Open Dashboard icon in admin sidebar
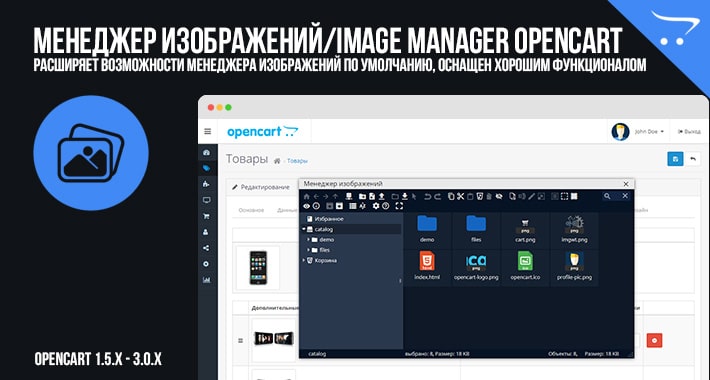 (206, 153)
